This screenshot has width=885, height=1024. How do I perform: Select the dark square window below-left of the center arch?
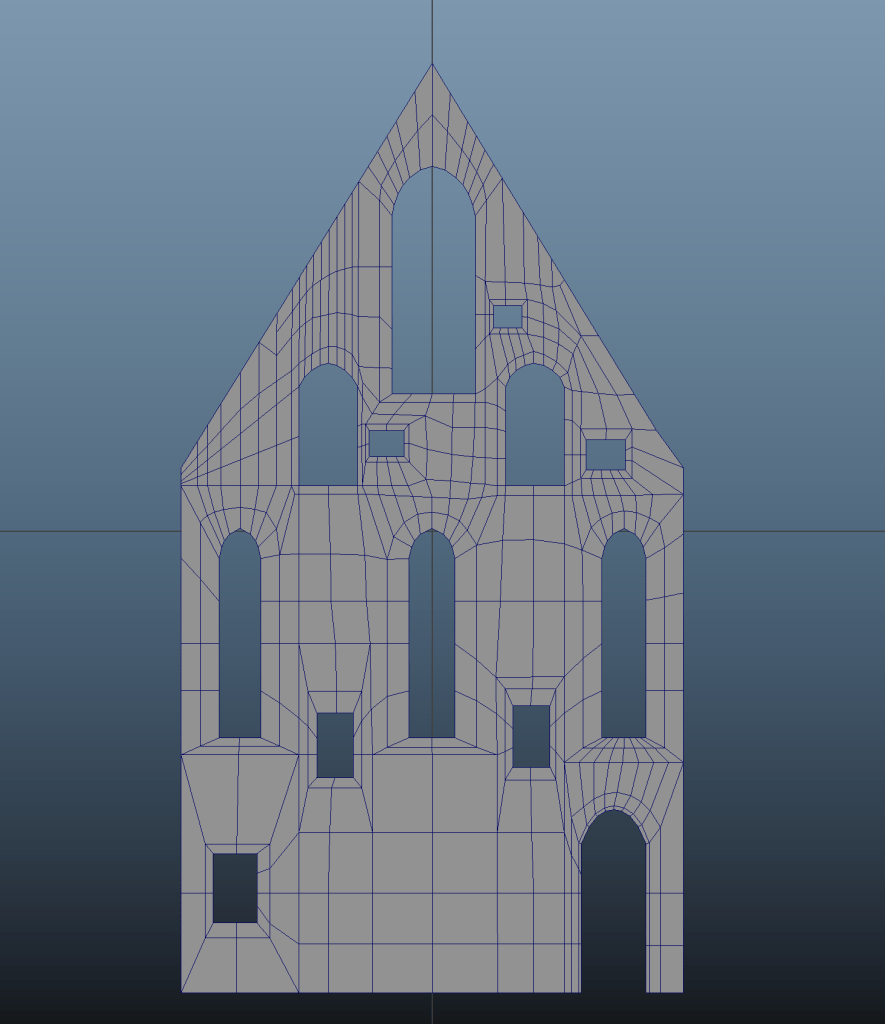point(335,745)
